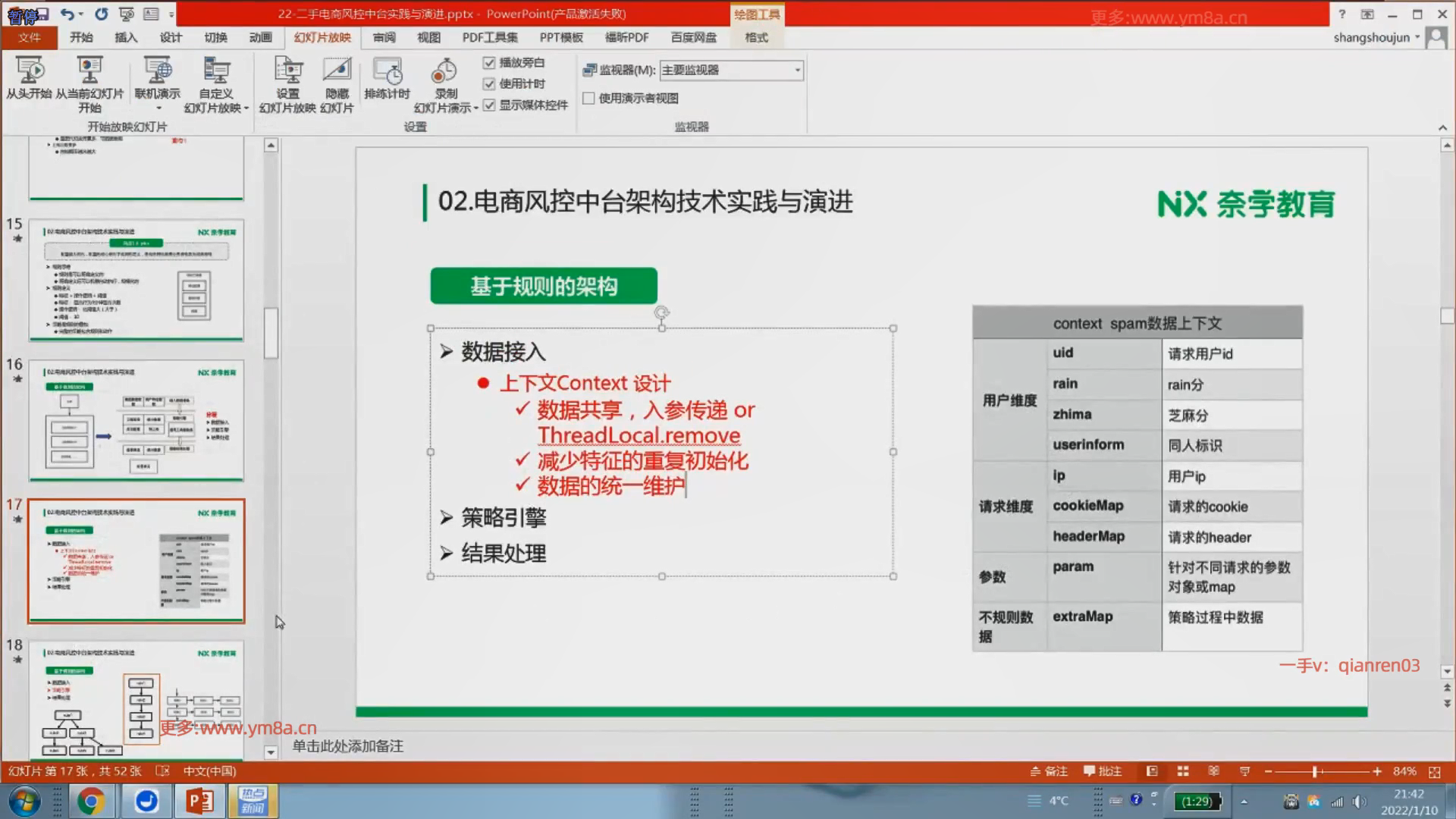Select slide 16 thumbnail
Image resolution: width=1456 pixels, height=819 pixels.
pos(136,421)
